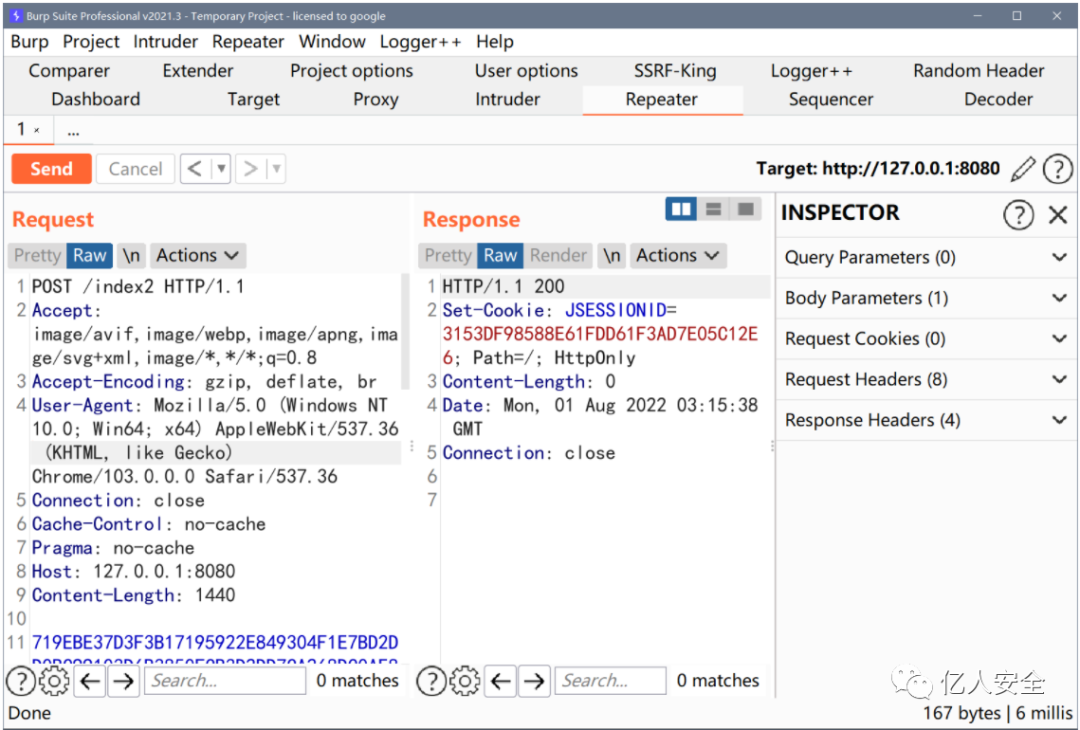Open the Inspector help icon

tap(1018, 215)
